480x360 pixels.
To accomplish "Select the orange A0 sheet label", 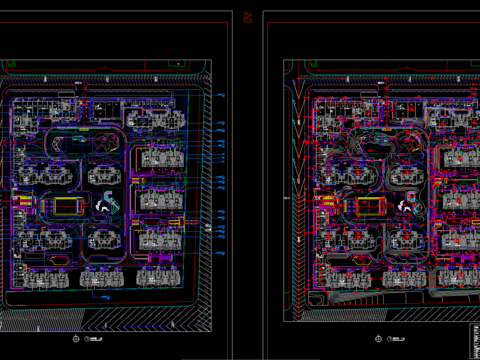I will pyautogui.click(x=247, y=17).
